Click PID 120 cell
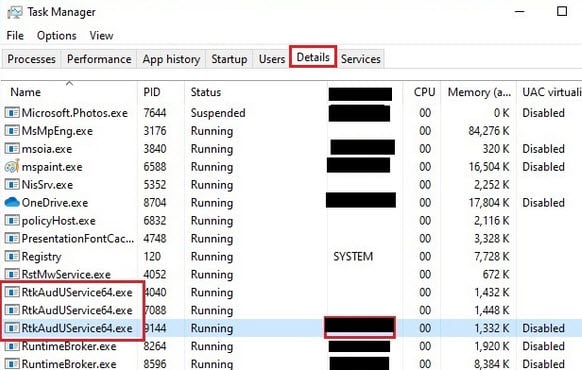582x370 pixels. [x=152, y=256]
